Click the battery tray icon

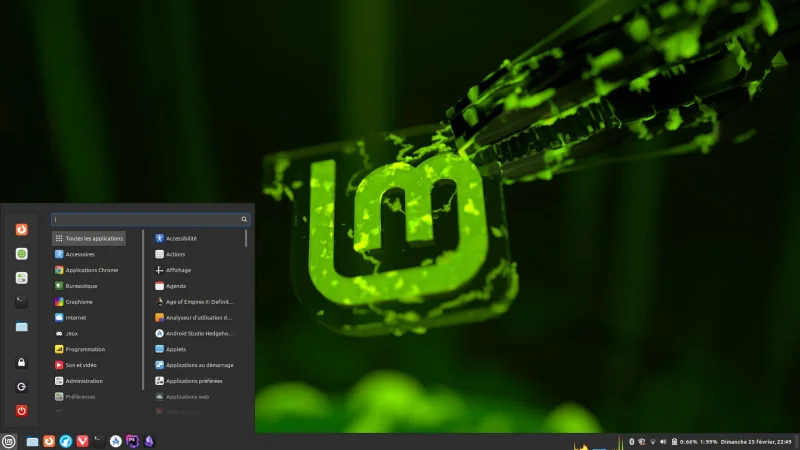pos(674,442)
